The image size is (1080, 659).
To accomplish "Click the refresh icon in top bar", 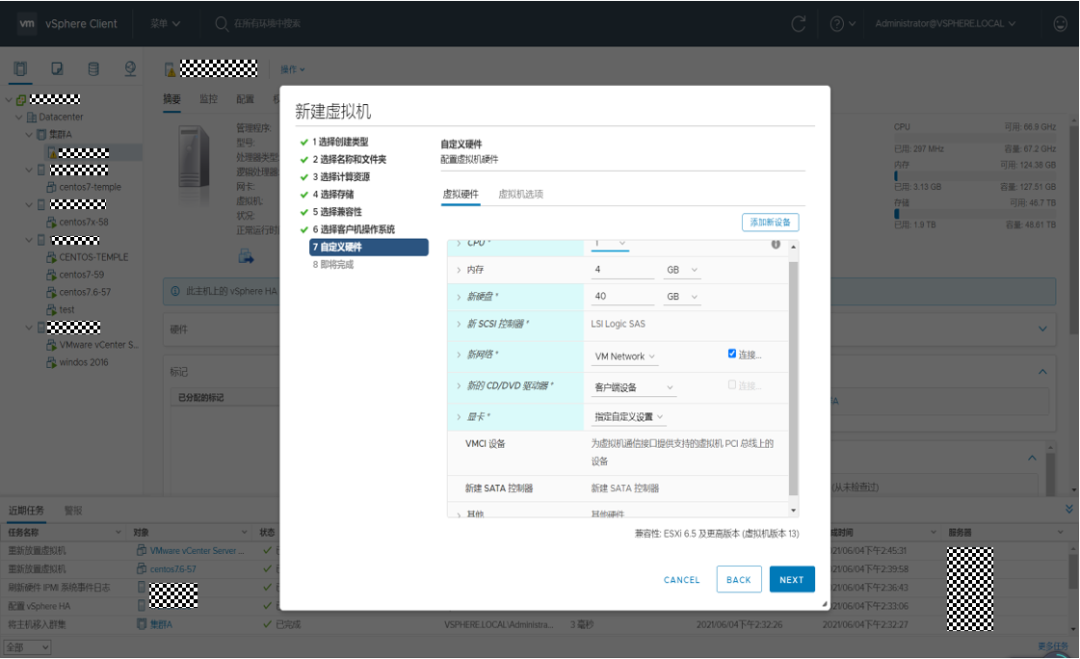I will (798, 24).
